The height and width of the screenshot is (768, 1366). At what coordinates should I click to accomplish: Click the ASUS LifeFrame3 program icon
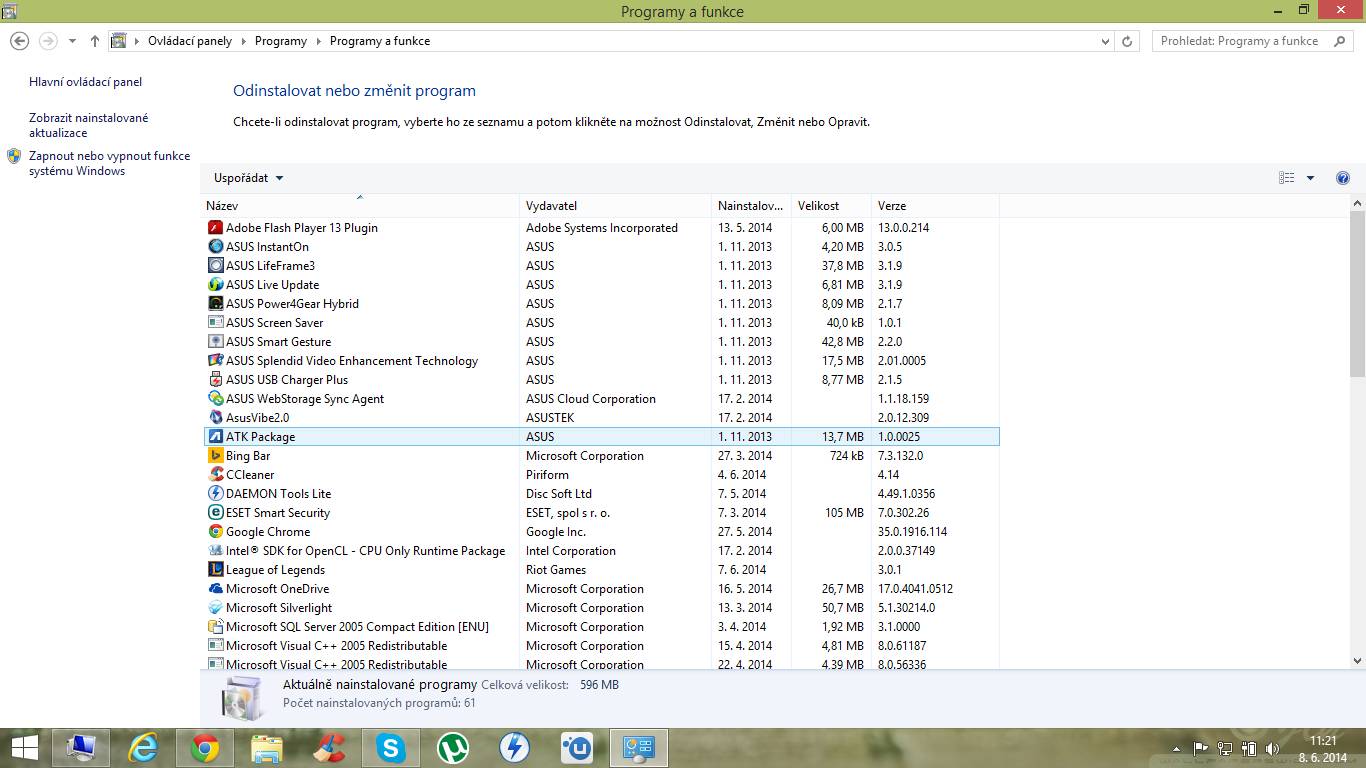[x=215, y=266]
